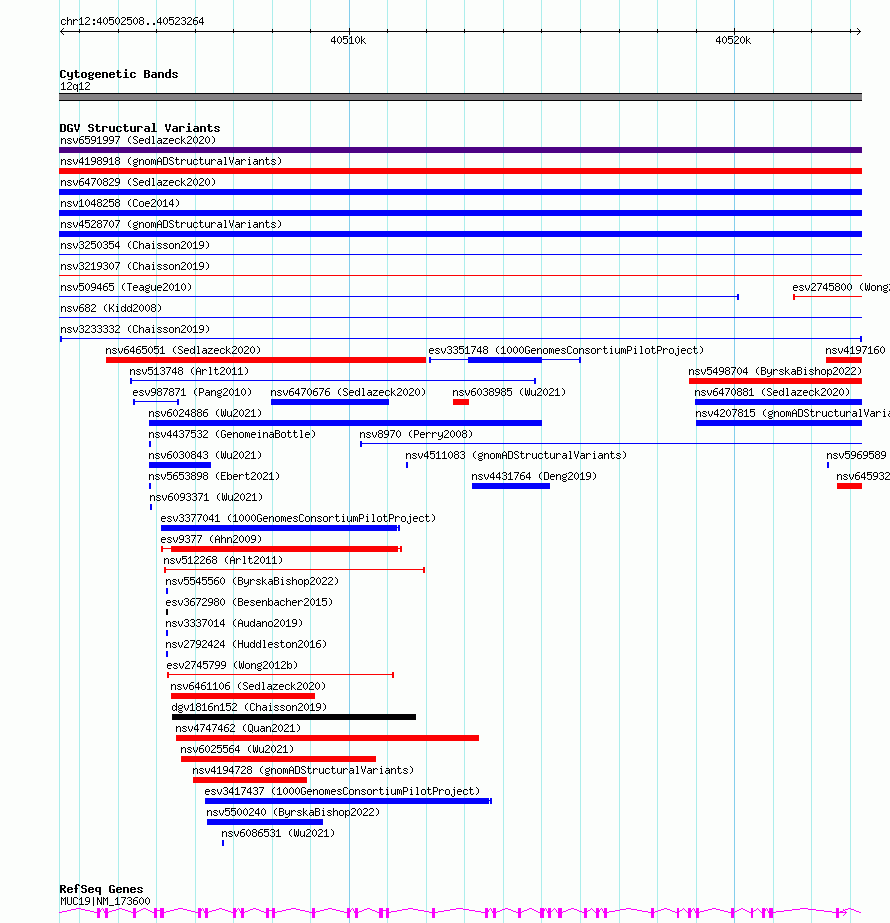Select the esv3351748 1000GenomesConsortiumPilotProject label
The width and height of the screenshot is (890, 923).
(x=566, y=350)
